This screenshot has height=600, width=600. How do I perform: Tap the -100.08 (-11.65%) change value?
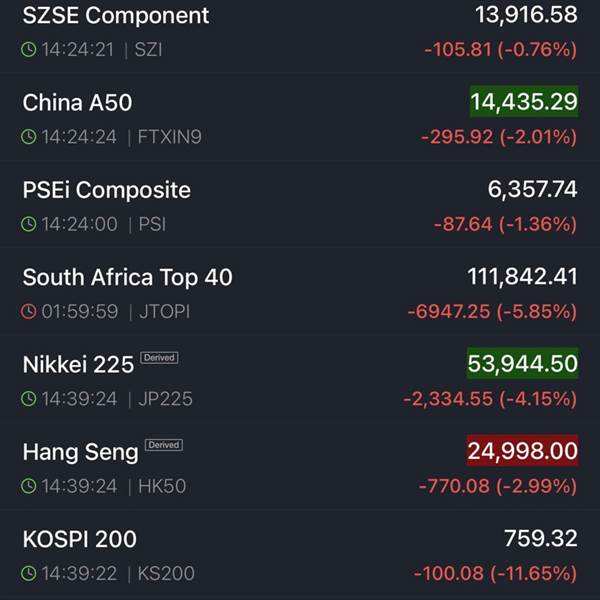coord(495,573)
